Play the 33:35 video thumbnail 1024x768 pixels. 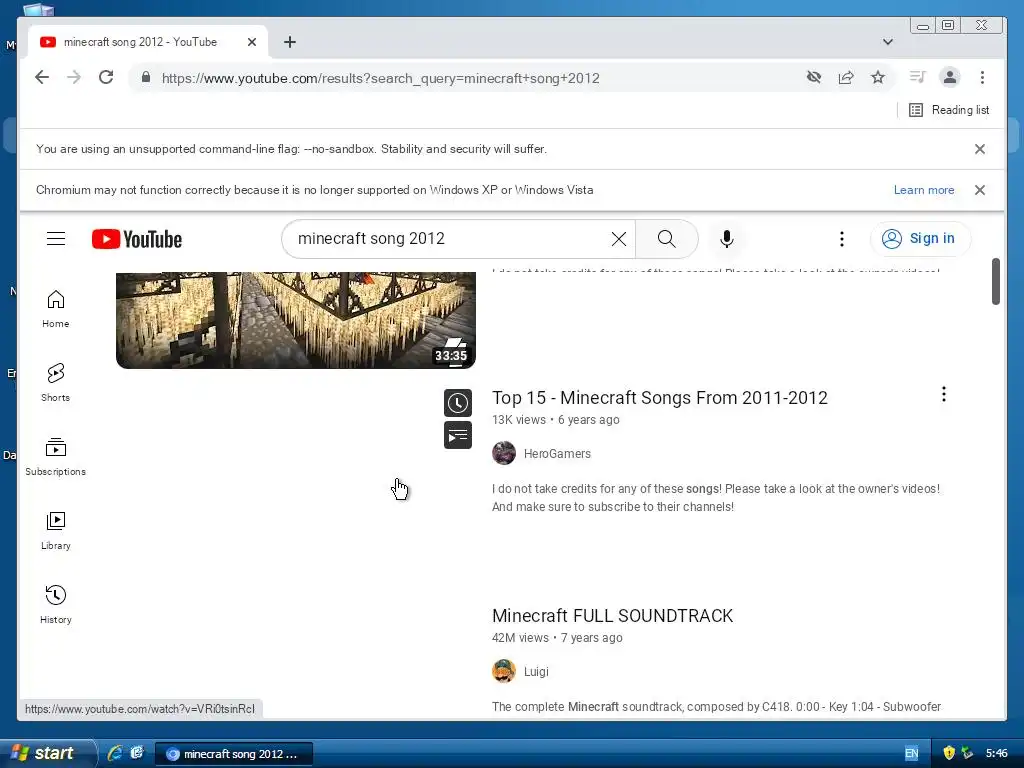(296, 320)
